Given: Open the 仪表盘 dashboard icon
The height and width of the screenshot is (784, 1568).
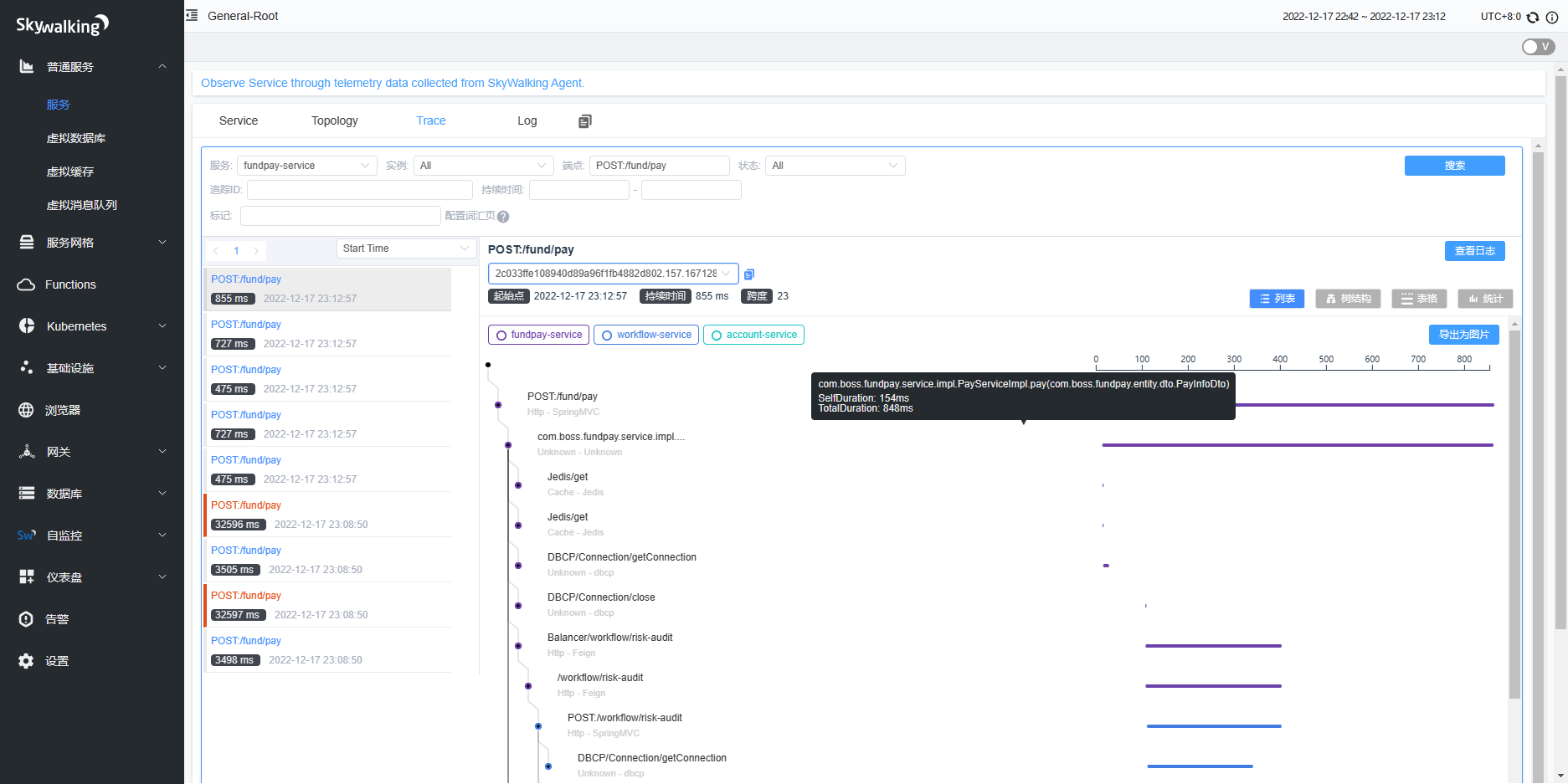Looking at the screenshot, I should tap(27, 576).
